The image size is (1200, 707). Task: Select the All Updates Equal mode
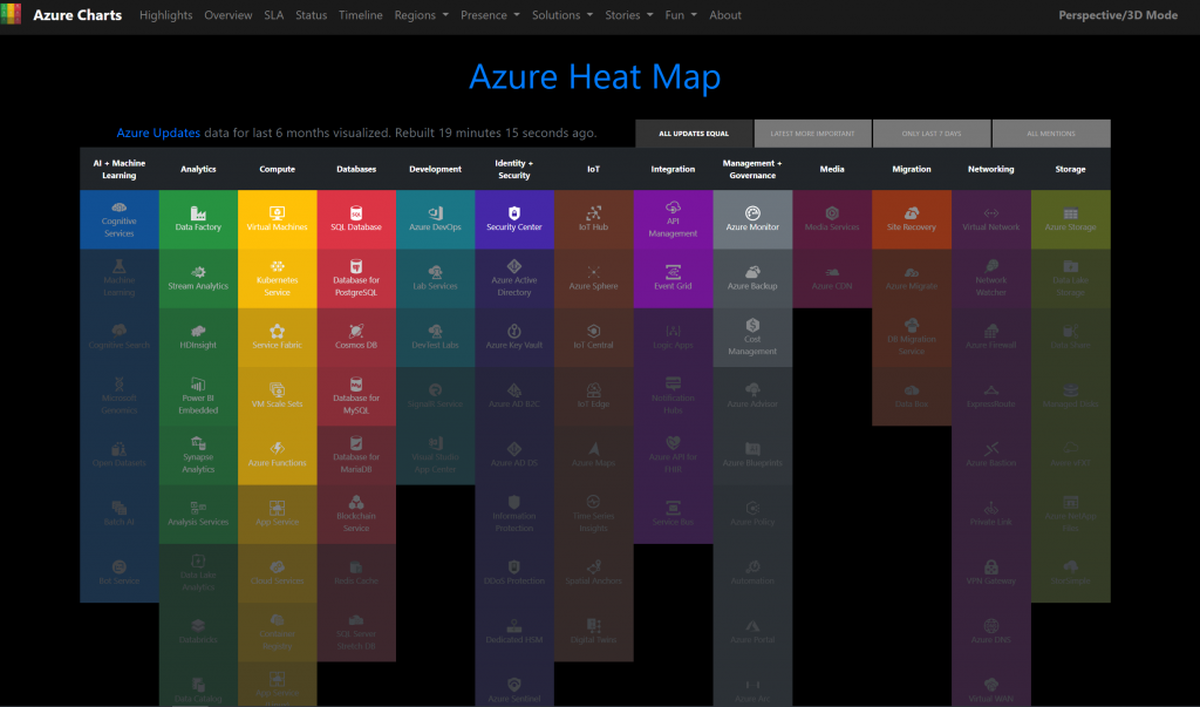(x=693, y=134)
